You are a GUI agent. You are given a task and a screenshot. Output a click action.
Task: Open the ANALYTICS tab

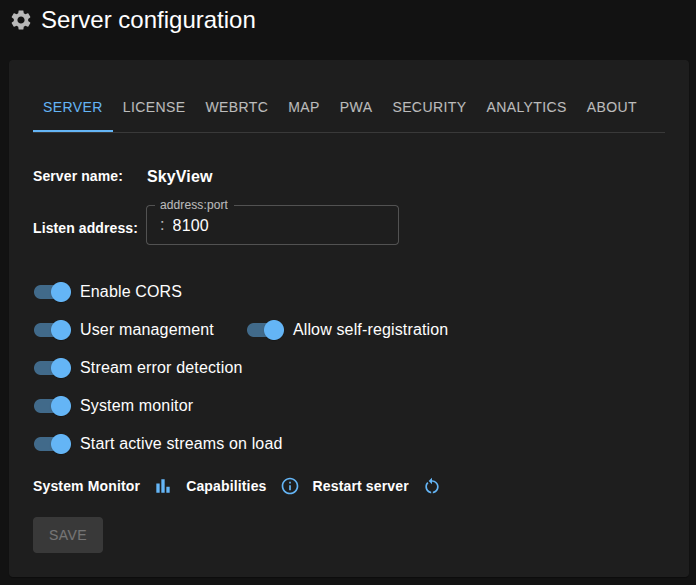point(526,107)
